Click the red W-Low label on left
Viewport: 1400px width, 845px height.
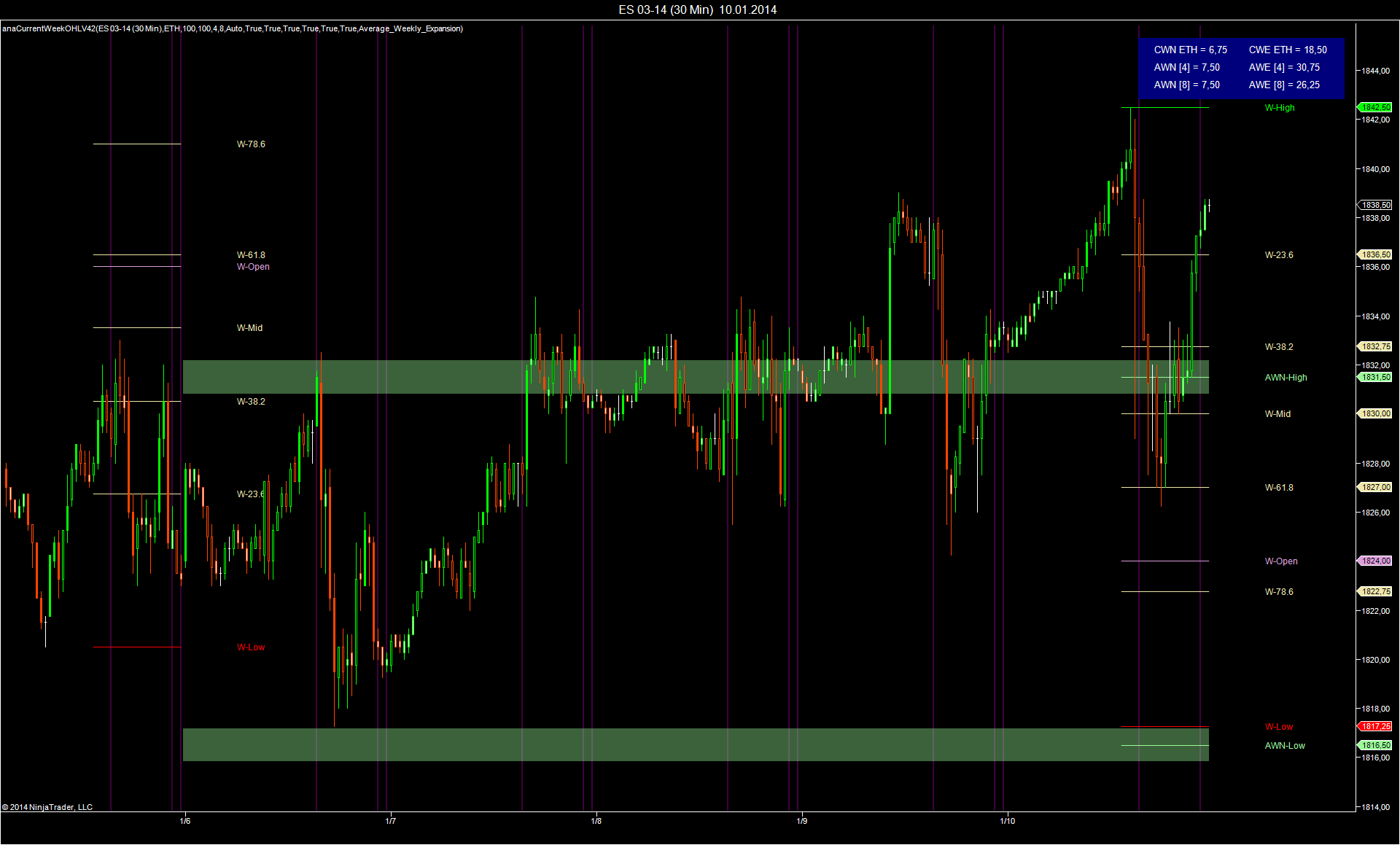pos(251,647)
